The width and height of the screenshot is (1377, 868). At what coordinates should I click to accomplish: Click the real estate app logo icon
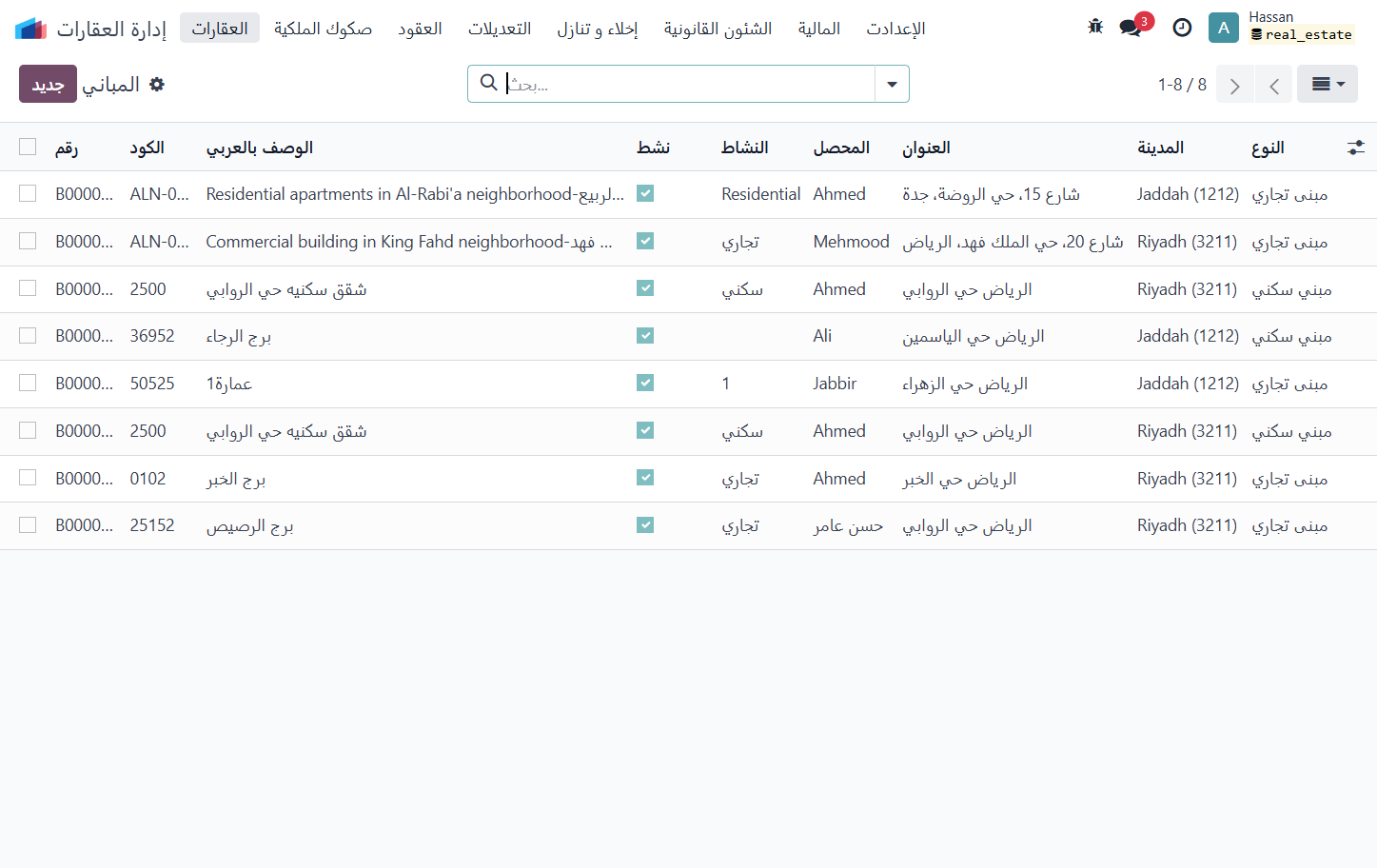pos(30,29)
